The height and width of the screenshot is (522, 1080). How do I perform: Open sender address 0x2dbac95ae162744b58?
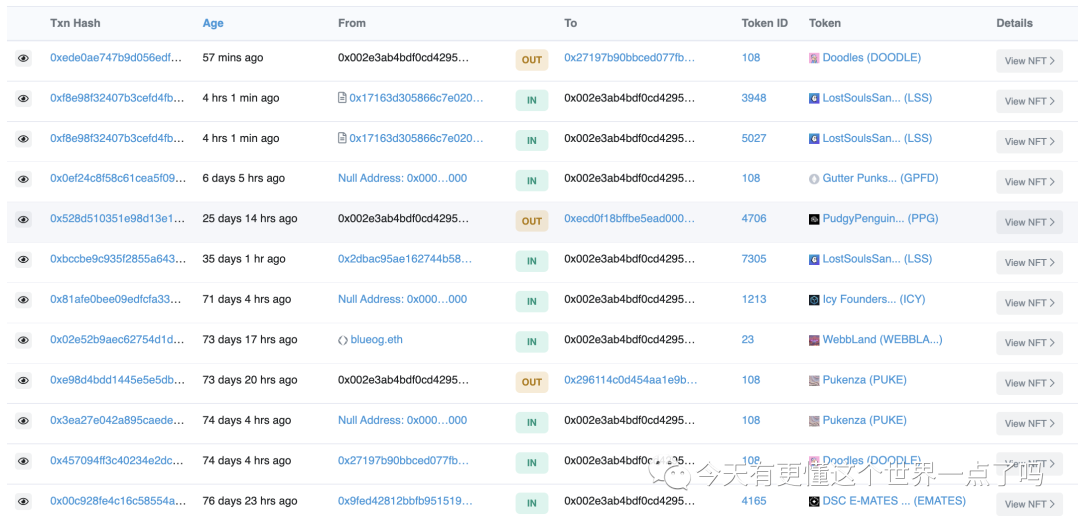[x=405, y=259]
